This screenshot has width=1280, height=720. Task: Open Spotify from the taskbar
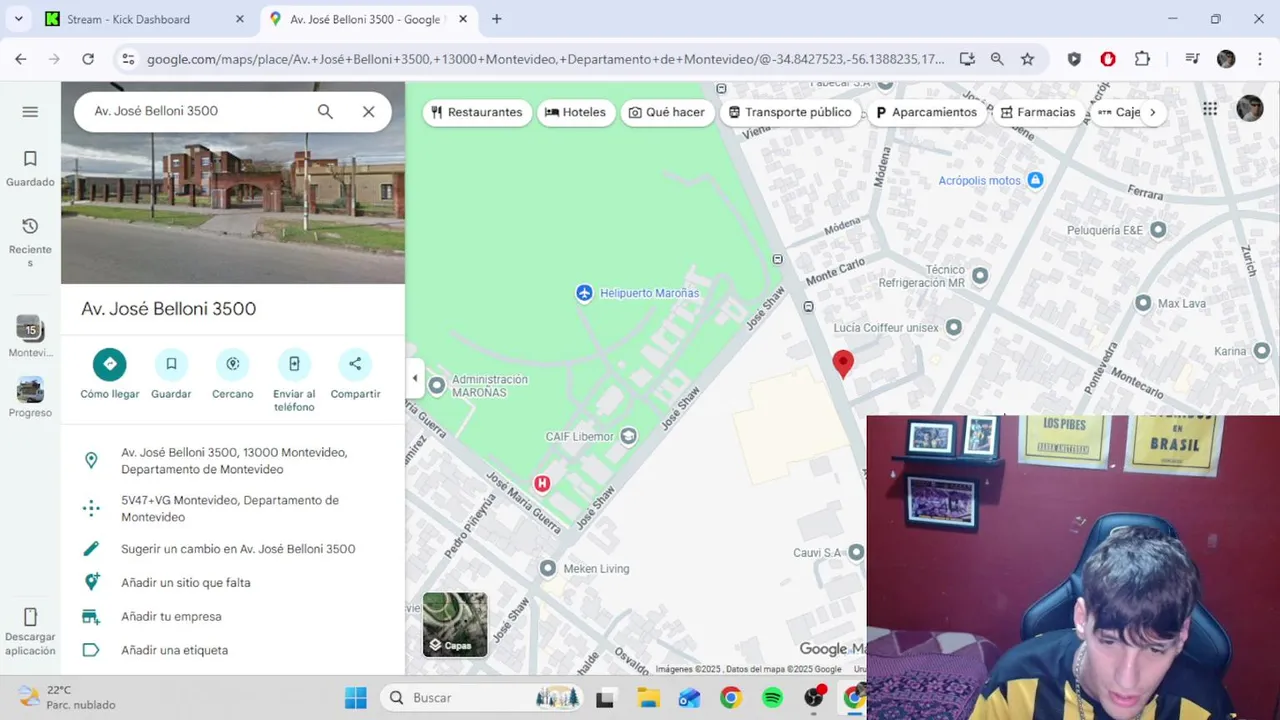click(772, 698)
